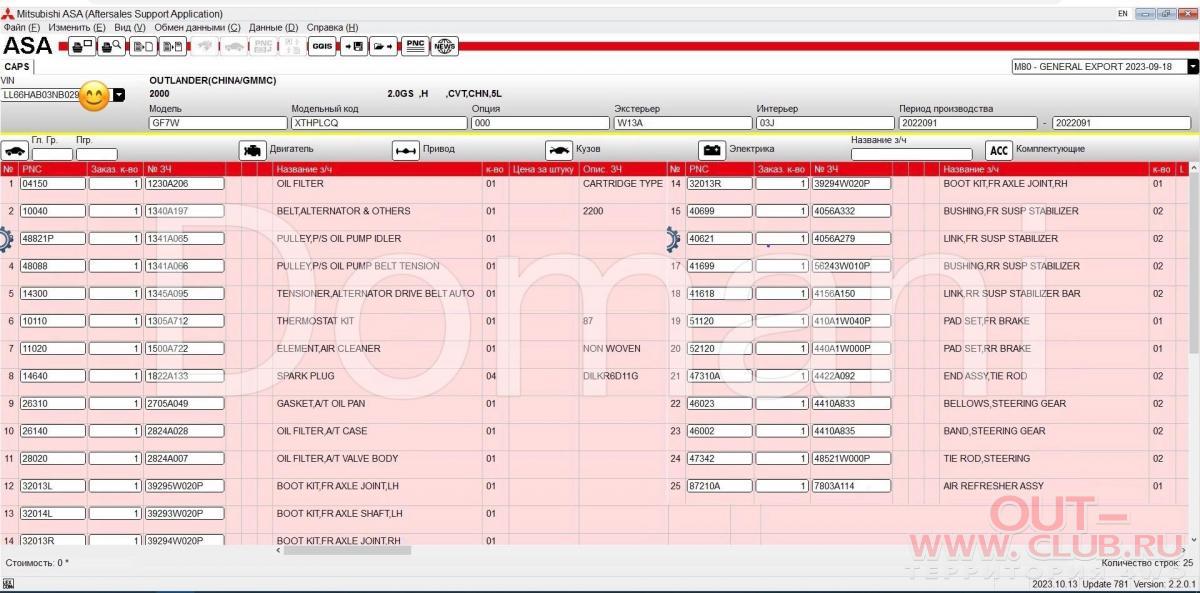Expand the VIN dropdown arrow
This screenshot has height=593, width=1200.
tap(119, 95)
